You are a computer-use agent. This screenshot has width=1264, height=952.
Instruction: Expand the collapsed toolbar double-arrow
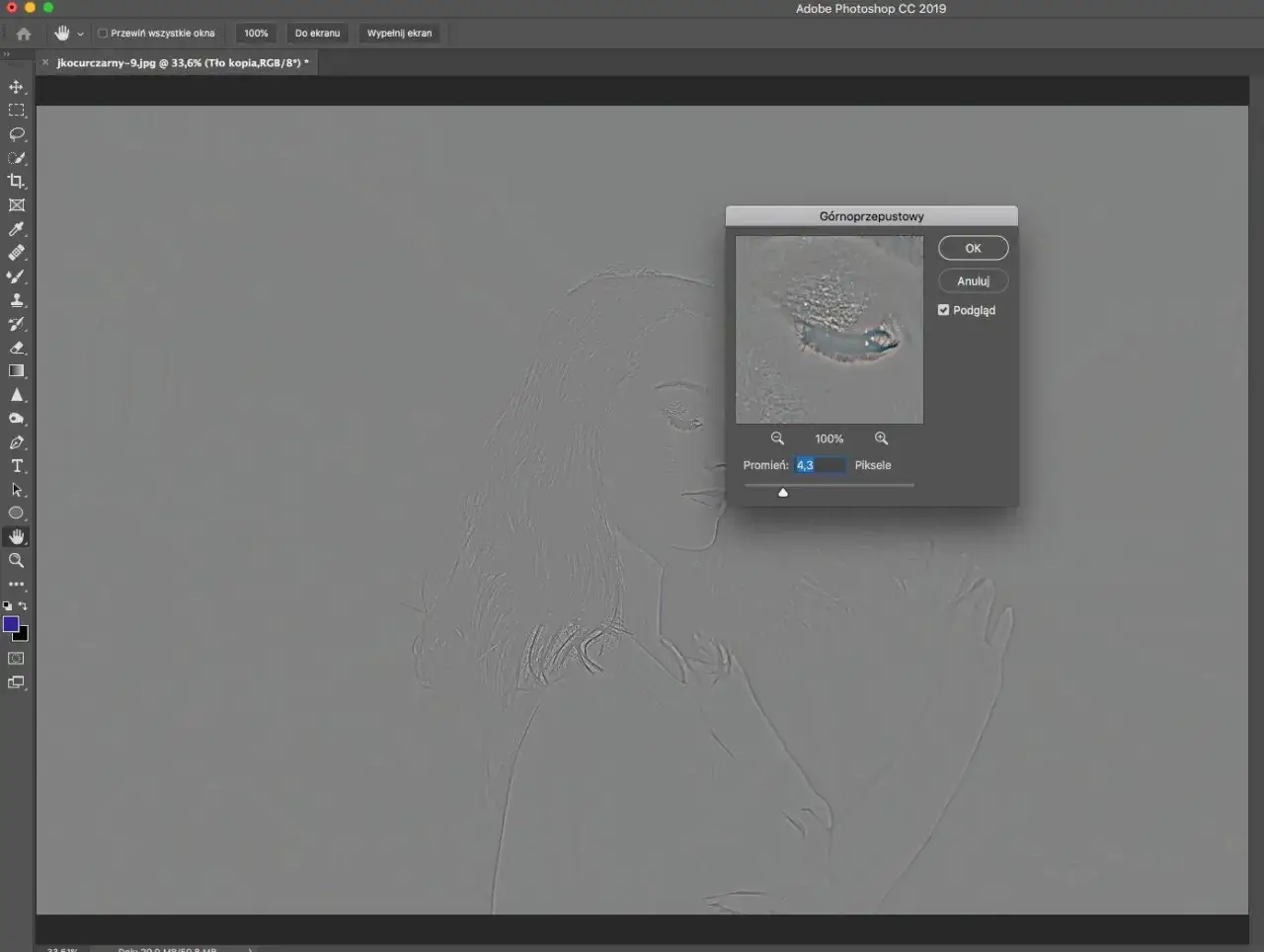coord(7,54)
